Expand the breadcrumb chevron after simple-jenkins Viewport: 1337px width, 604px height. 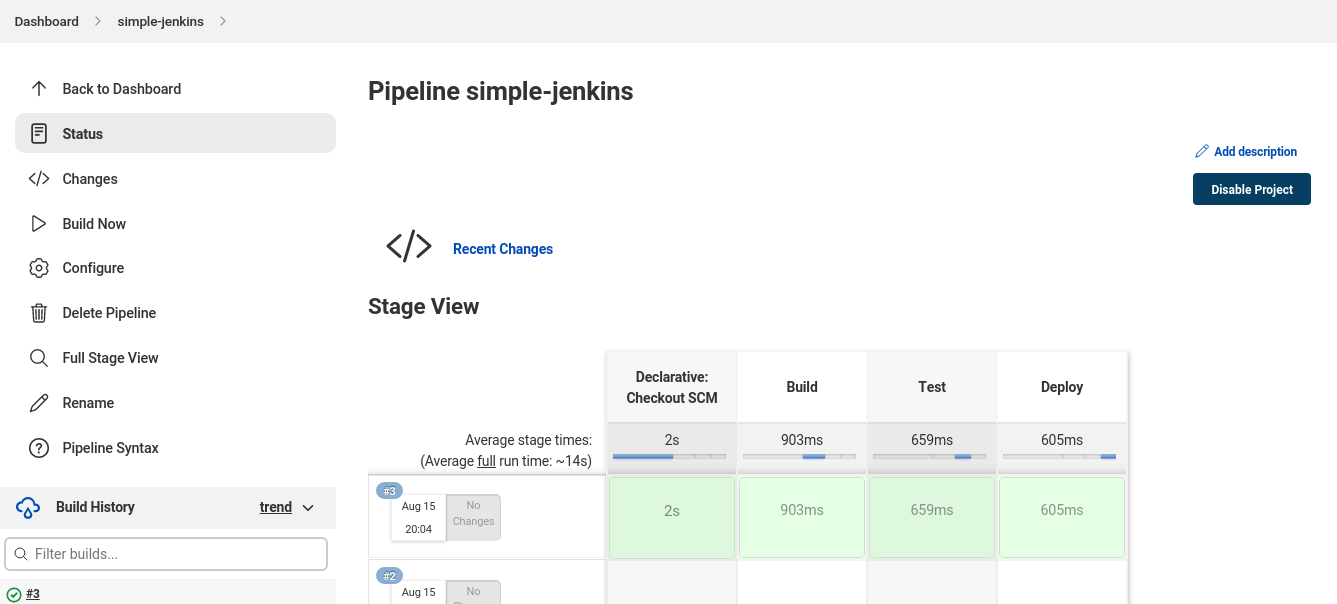(223, 20)
